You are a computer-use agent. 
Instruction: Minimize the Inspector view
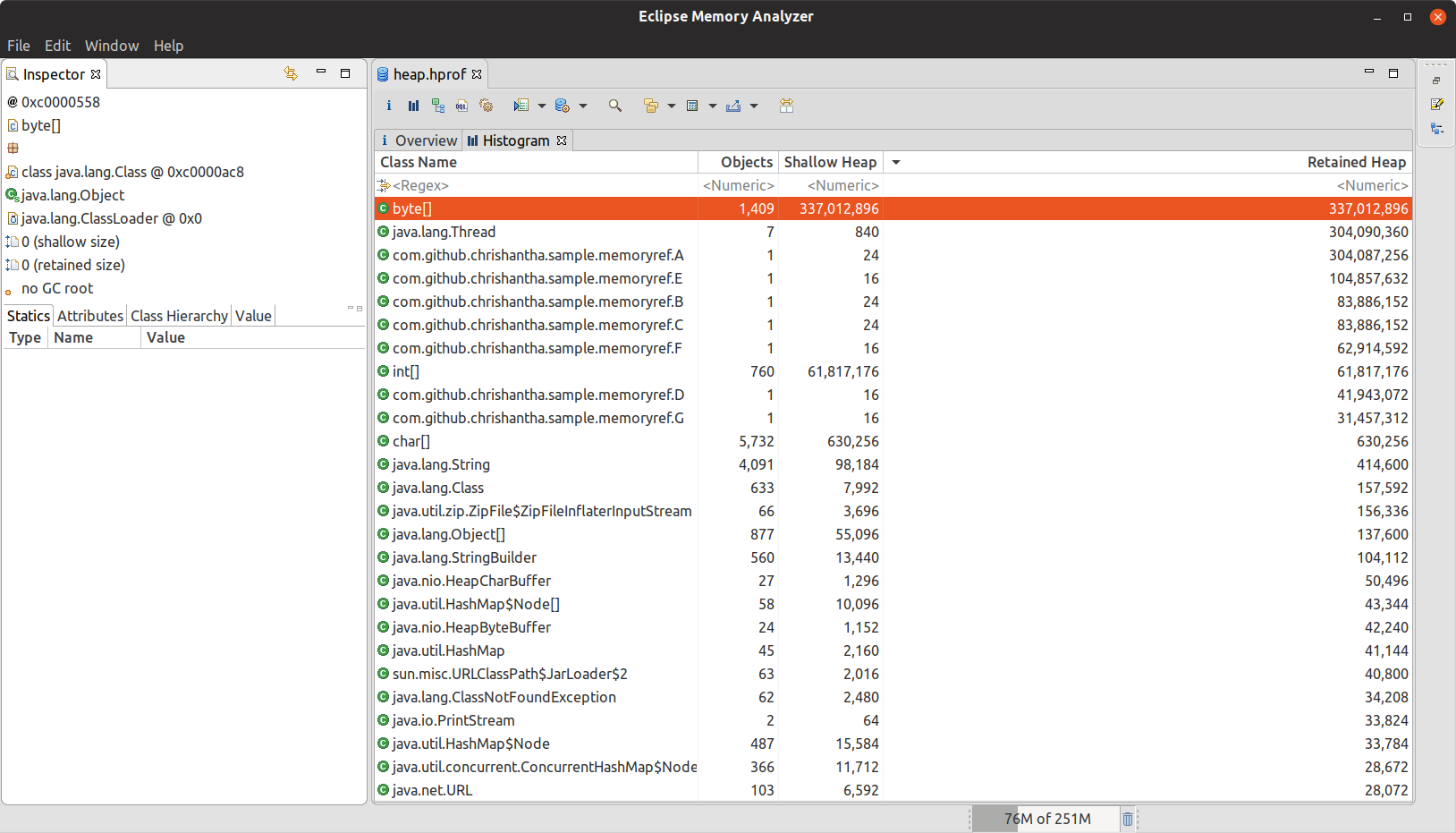(321, 72)
